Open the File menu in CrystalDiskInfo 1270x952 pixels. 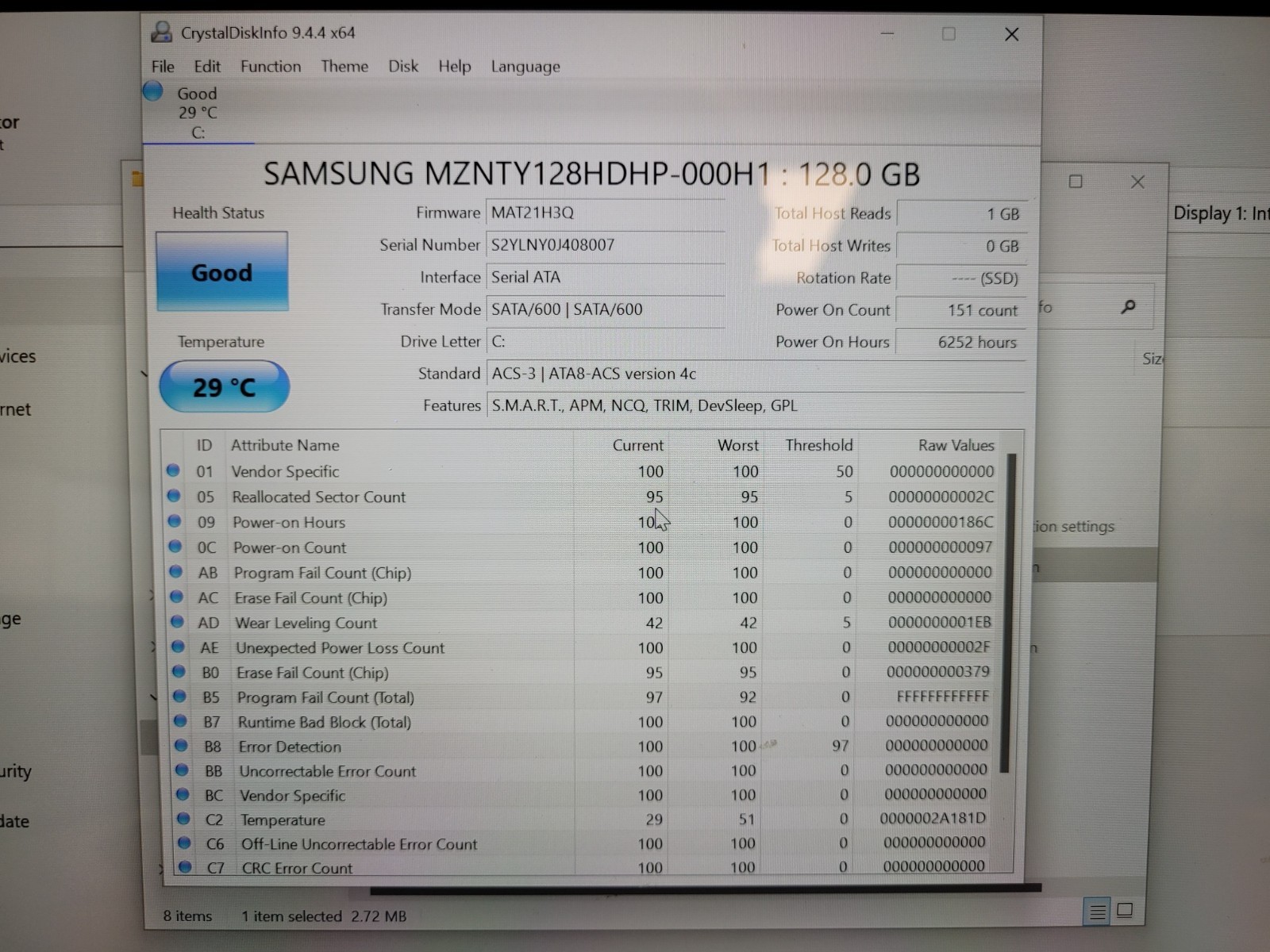click(163, 67)
